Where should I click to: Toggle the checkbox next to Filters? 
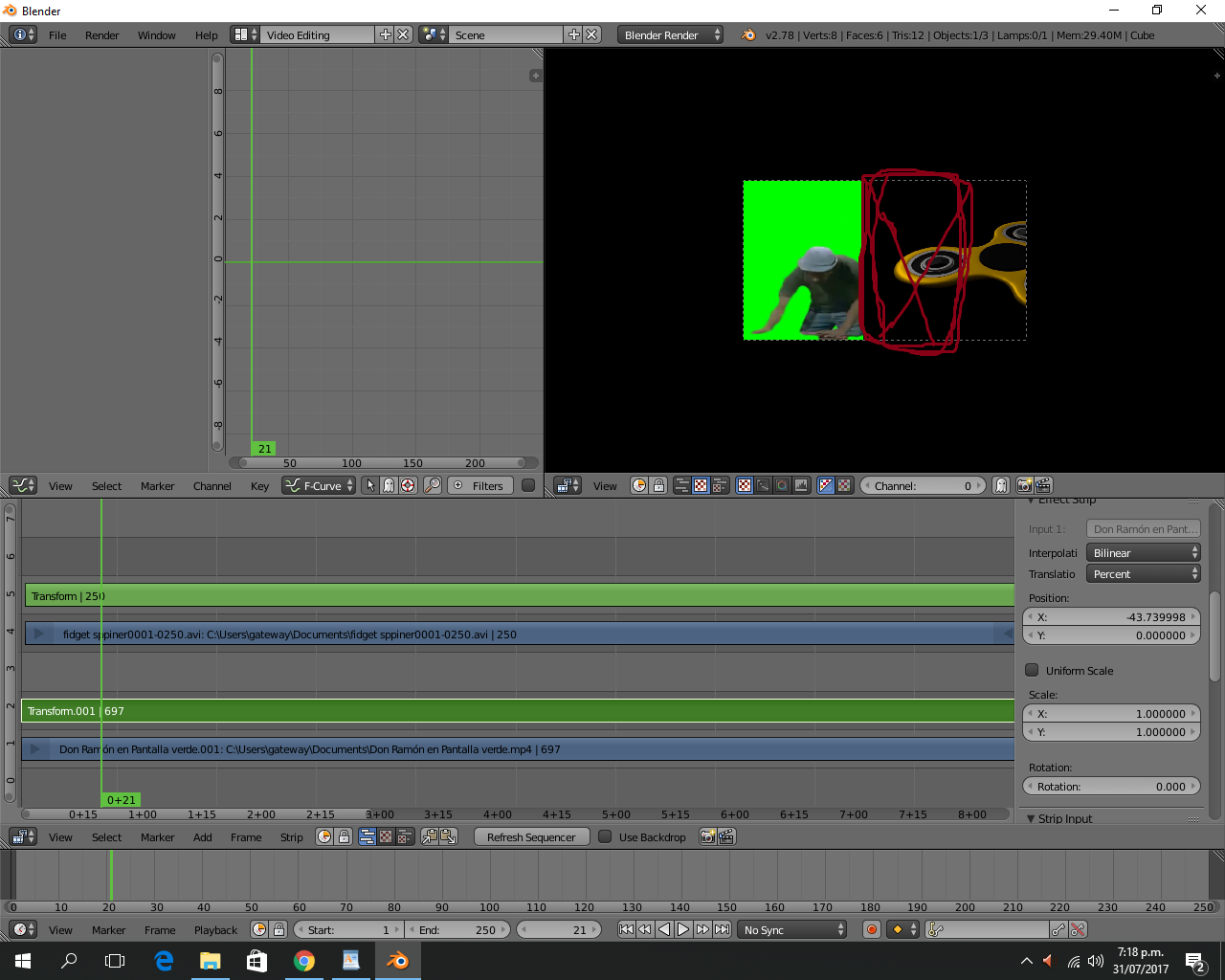[x=527, y=485]
